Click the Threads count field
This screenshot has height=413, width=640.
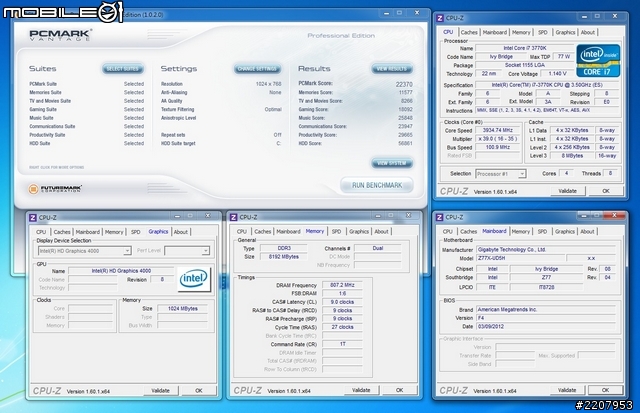(610, 173)
